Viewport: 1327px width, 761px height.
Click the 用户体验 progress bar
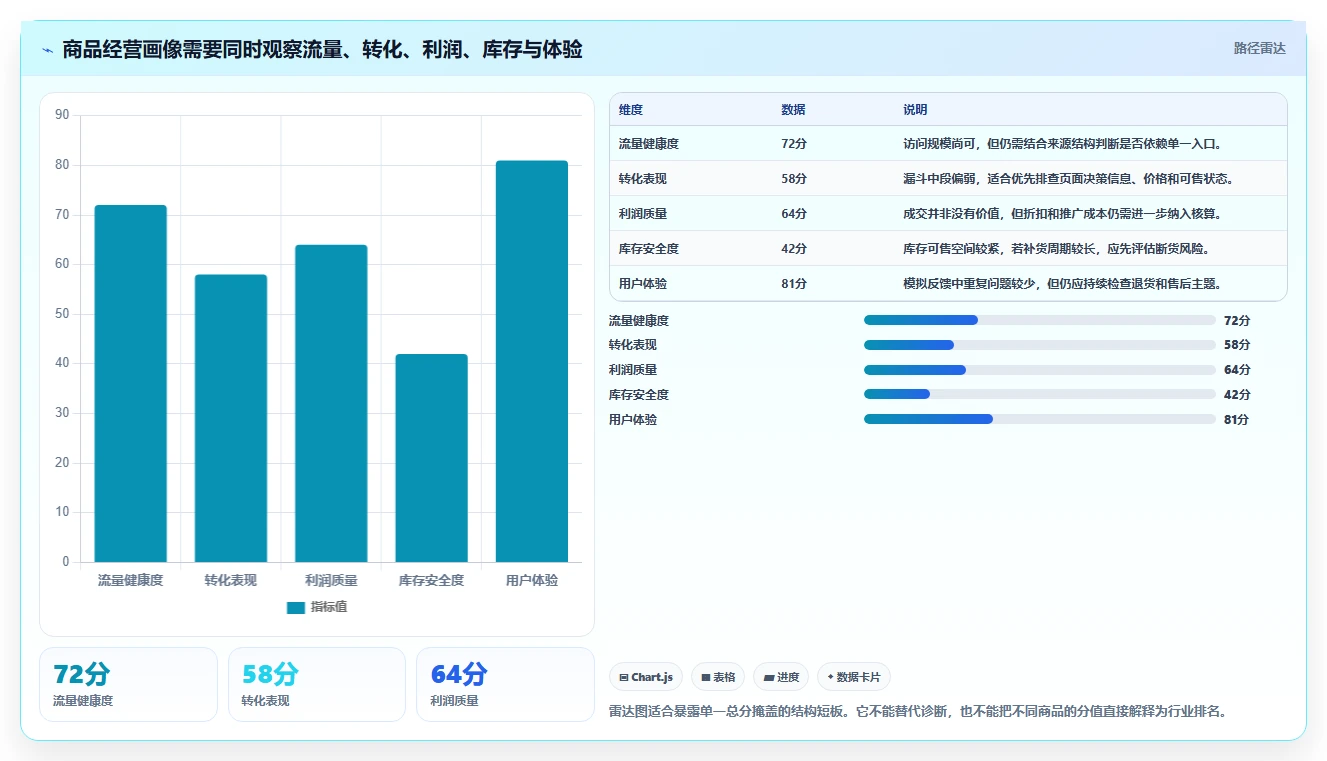(x=1039, y=420)
